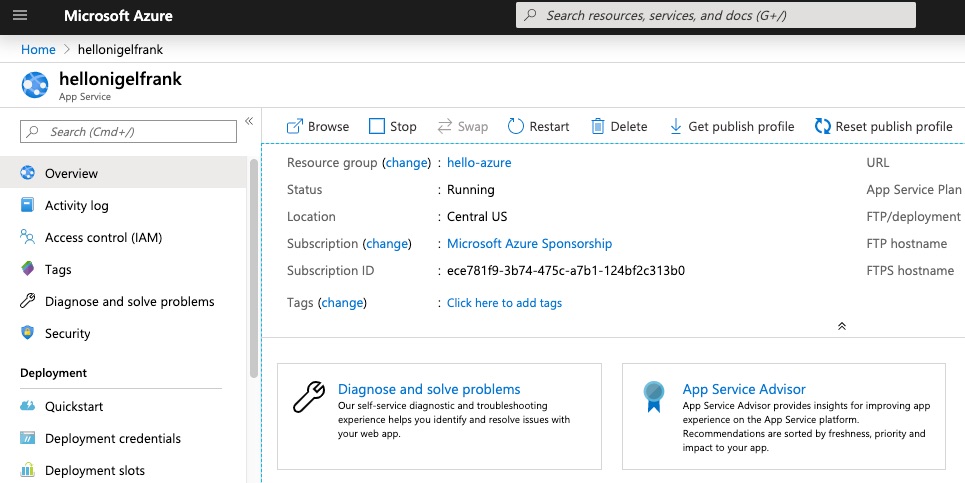Viewport: 965px width, 483px height.
Task: Click the Browse toolbar icon
Action: coord(295,126)
